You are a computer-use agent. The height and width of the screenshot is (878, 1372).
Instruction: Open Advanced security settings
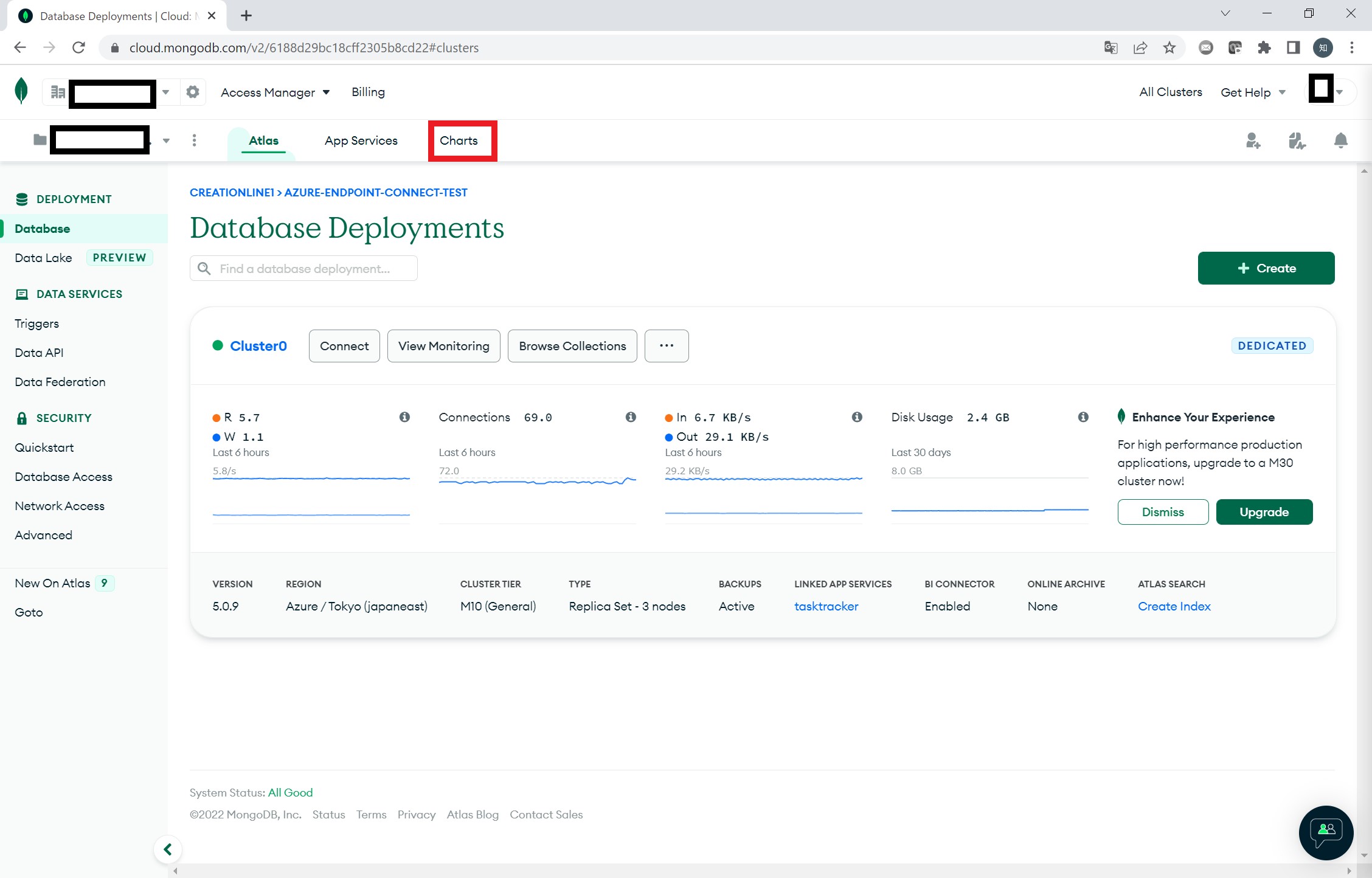tap(43, 535)
